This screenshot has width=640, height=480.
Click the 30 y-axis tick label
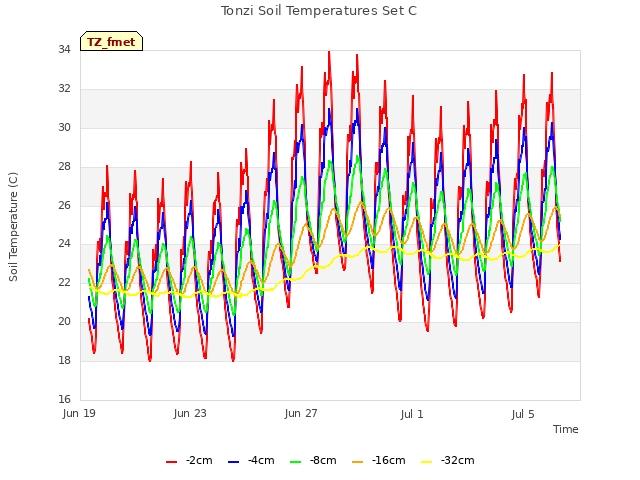(x=64, y=128)
